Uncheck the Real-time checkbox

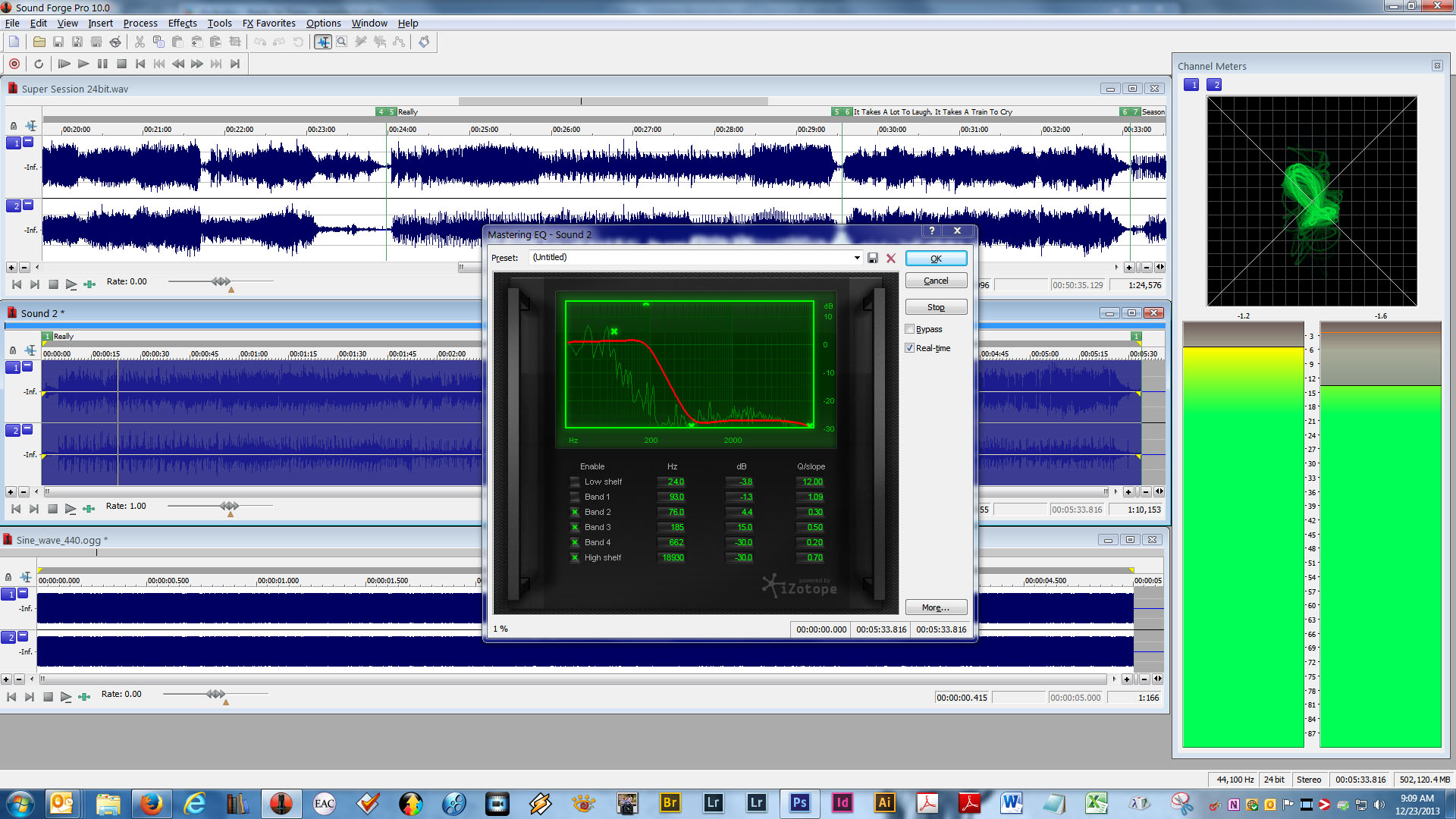click(x=909, y=348)
